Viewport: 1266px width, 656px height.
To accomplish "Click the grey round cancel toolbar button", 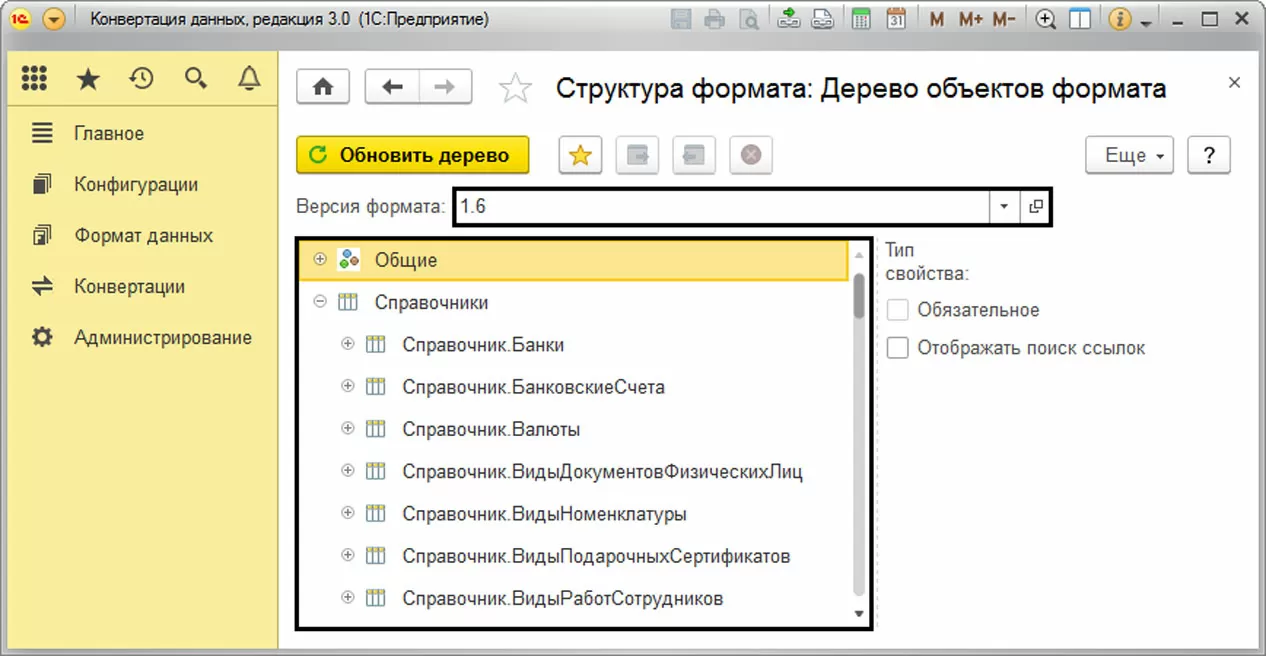I will coord(751,155).
